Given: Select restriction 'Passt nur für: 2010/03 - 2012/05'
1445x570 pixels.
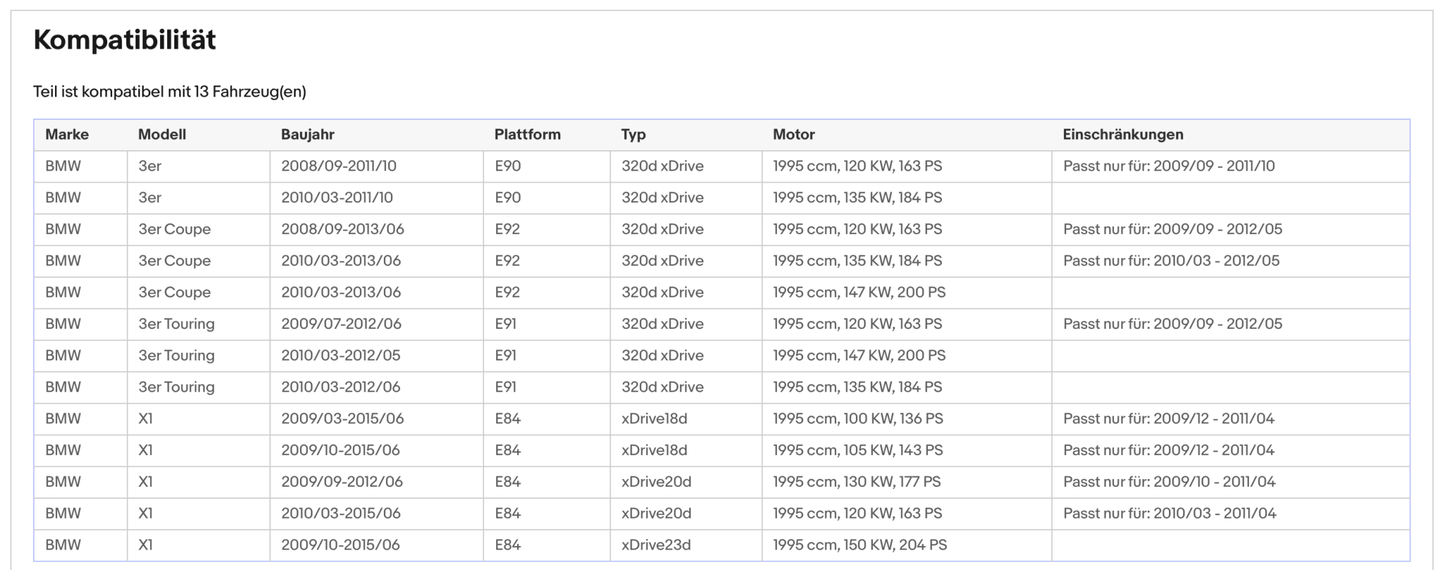Looking at the screenshot, I should (1172, 261).
